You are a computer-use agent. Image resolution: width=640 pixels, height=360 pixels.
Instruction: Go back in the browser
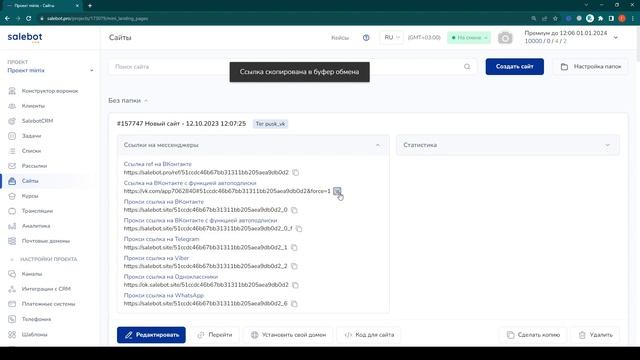point(7,18)
